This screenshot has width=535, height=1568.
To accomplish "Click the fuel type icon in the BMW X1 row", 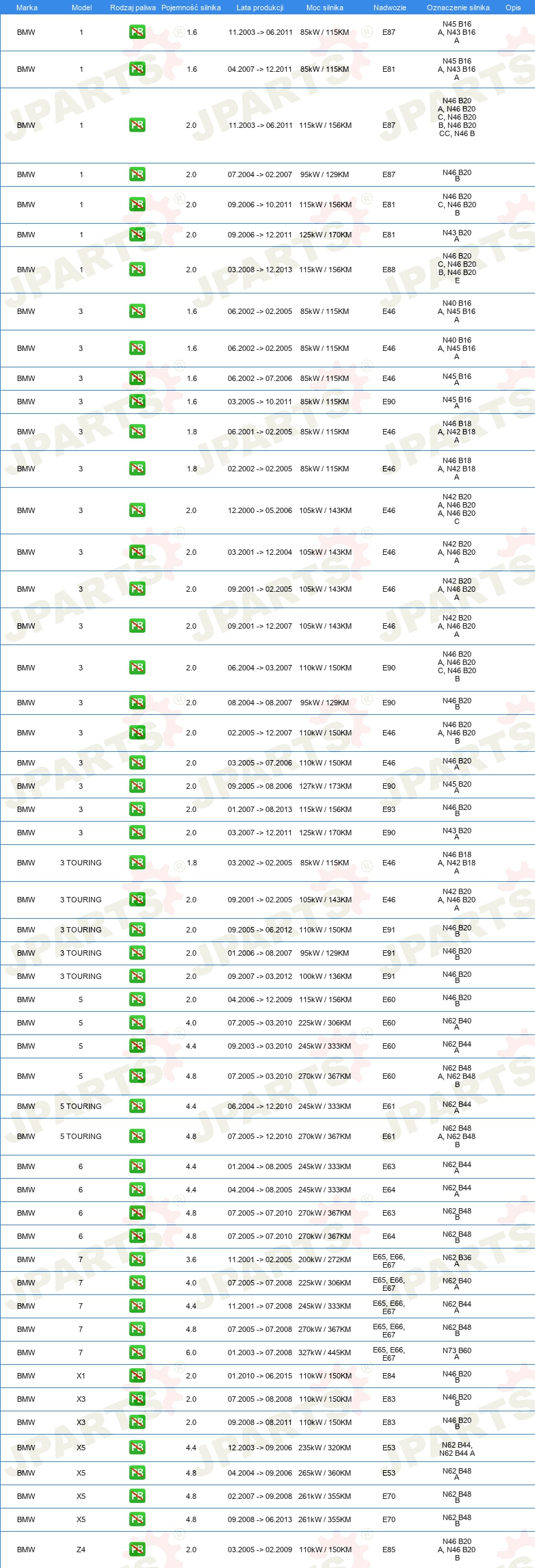I will pos(137,1375).
